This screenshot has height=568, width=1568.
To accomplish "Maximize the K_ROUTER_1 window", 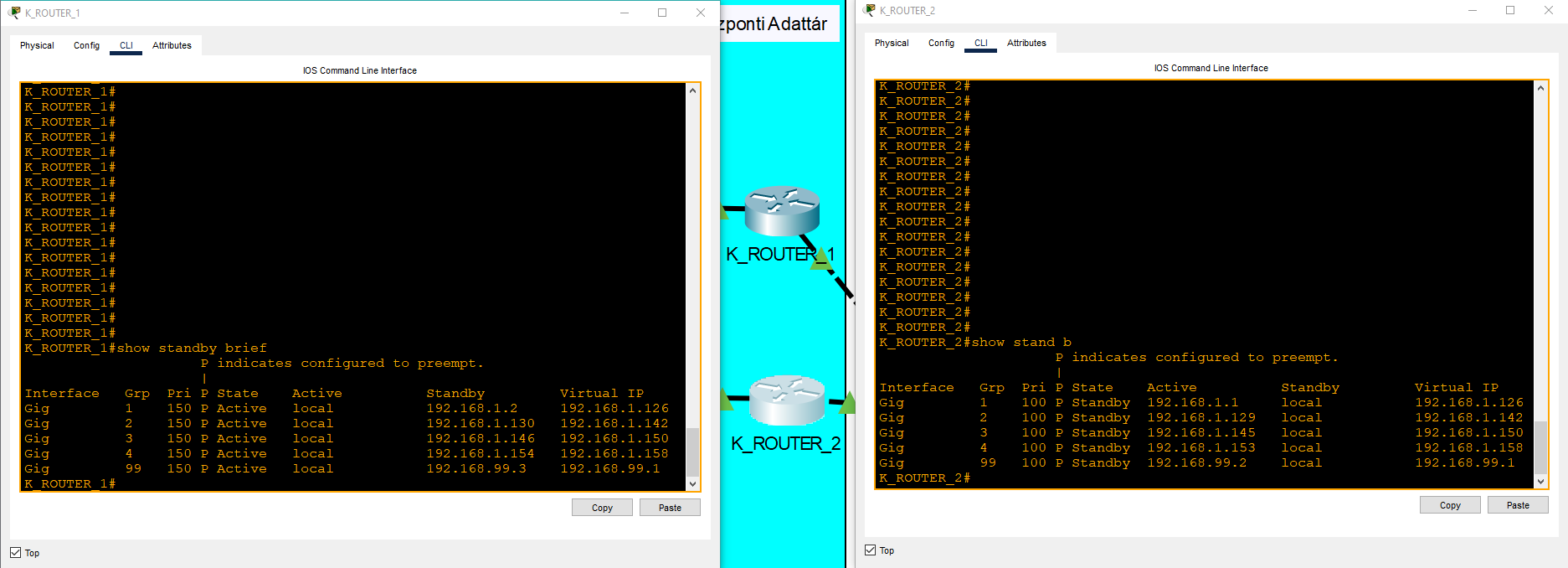I will [x=662, y=13].
